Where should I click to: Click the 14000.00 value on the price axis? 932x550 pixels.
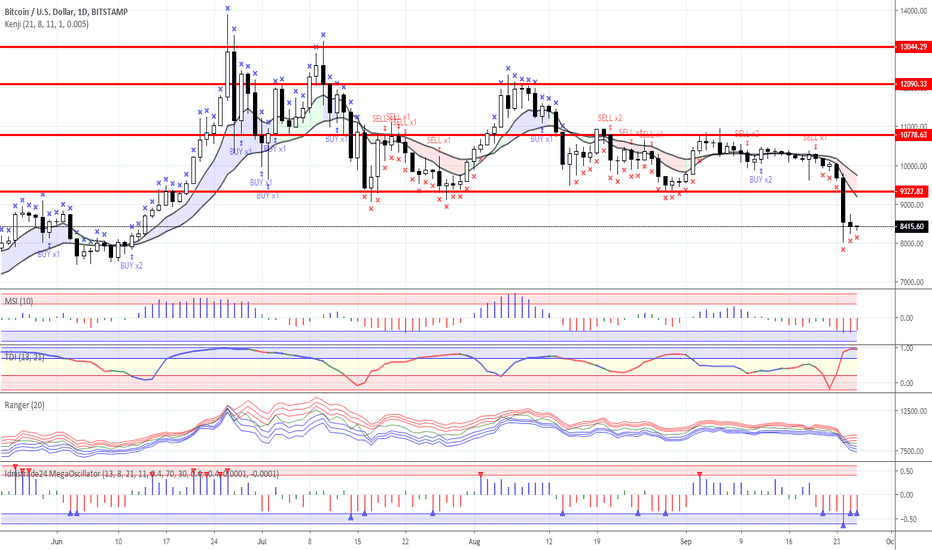(912, 11)
